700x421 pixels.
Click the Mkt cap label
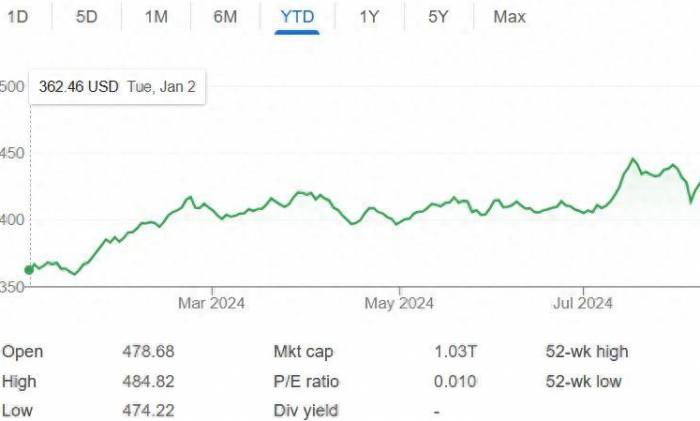(303, 352)
